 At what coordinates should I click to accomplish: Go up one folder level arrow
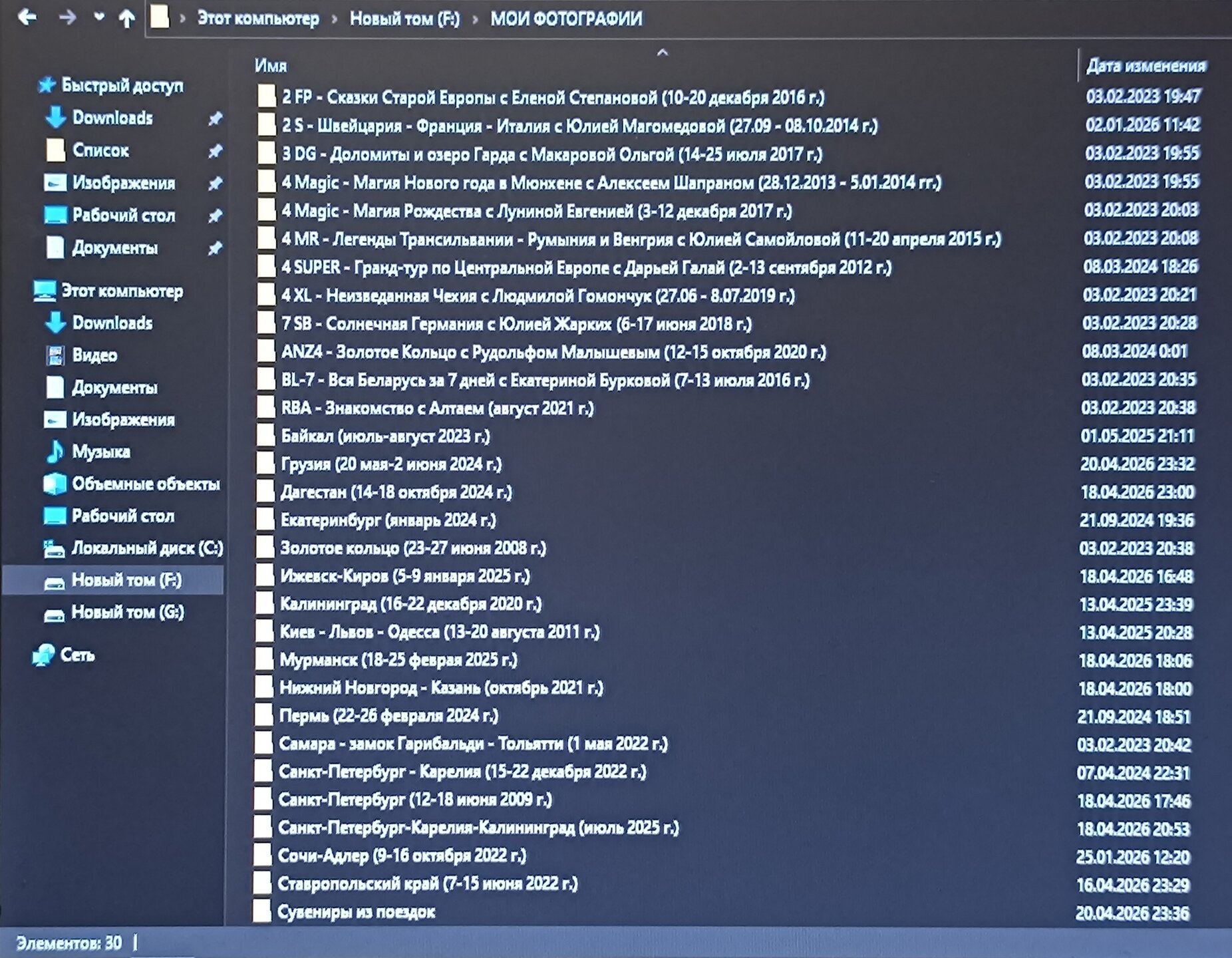126,19
